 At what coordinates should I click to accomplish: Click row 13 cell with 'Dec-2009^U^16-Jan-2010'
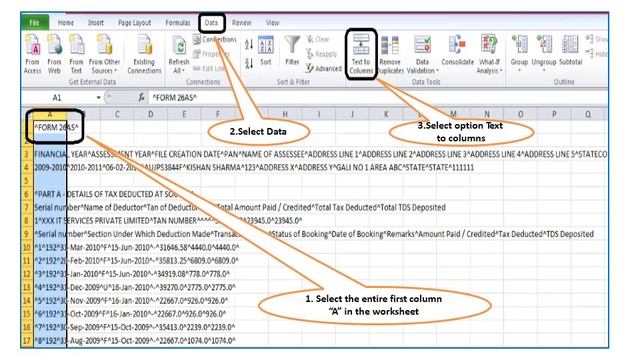(x=50, y=287)
